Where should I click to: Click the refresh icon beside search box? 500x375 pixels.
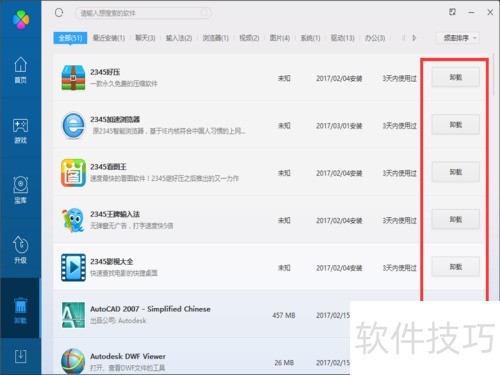59,13
